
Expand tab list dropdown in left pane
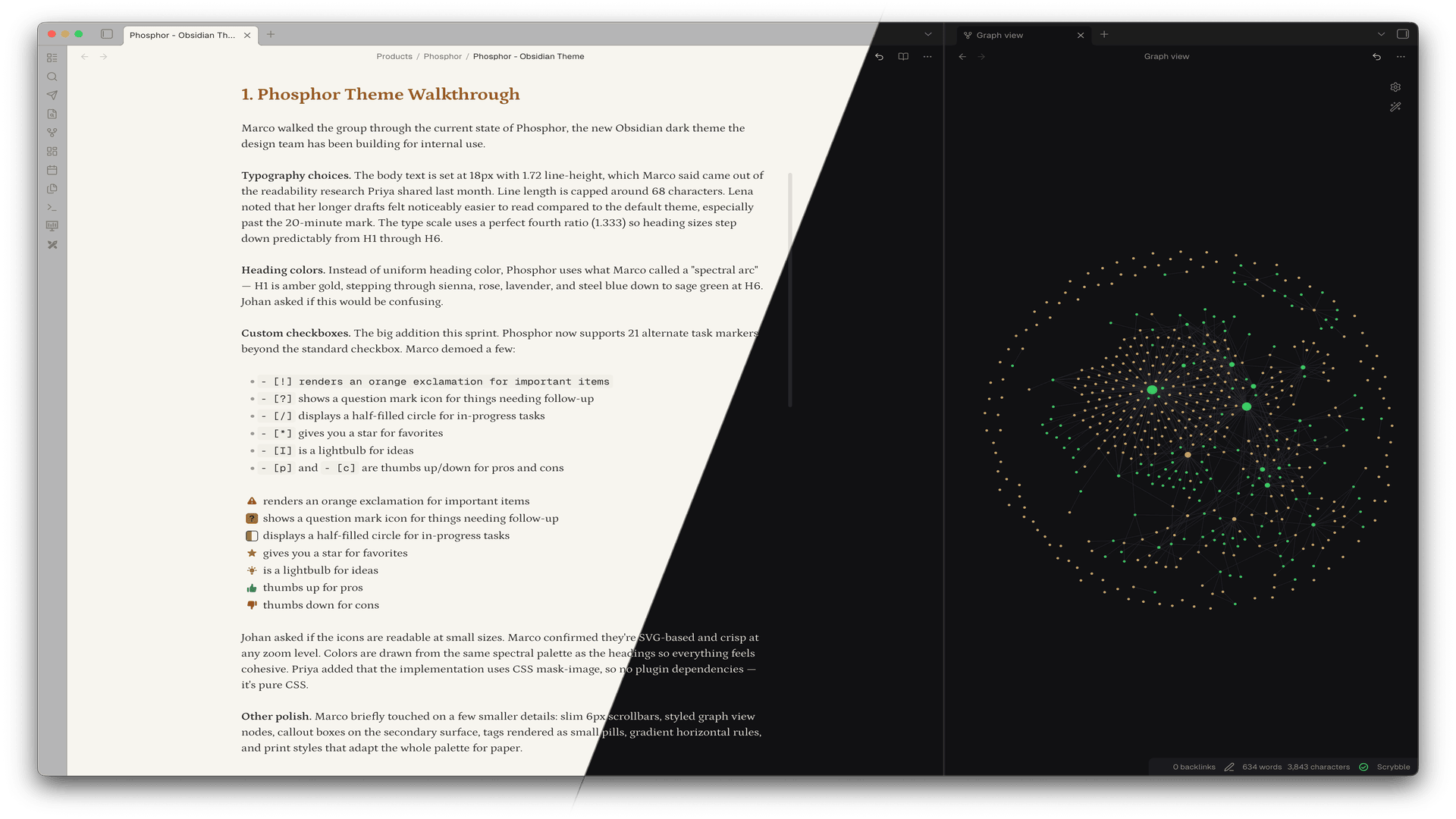pyautogui.click(x=927, y=34)
